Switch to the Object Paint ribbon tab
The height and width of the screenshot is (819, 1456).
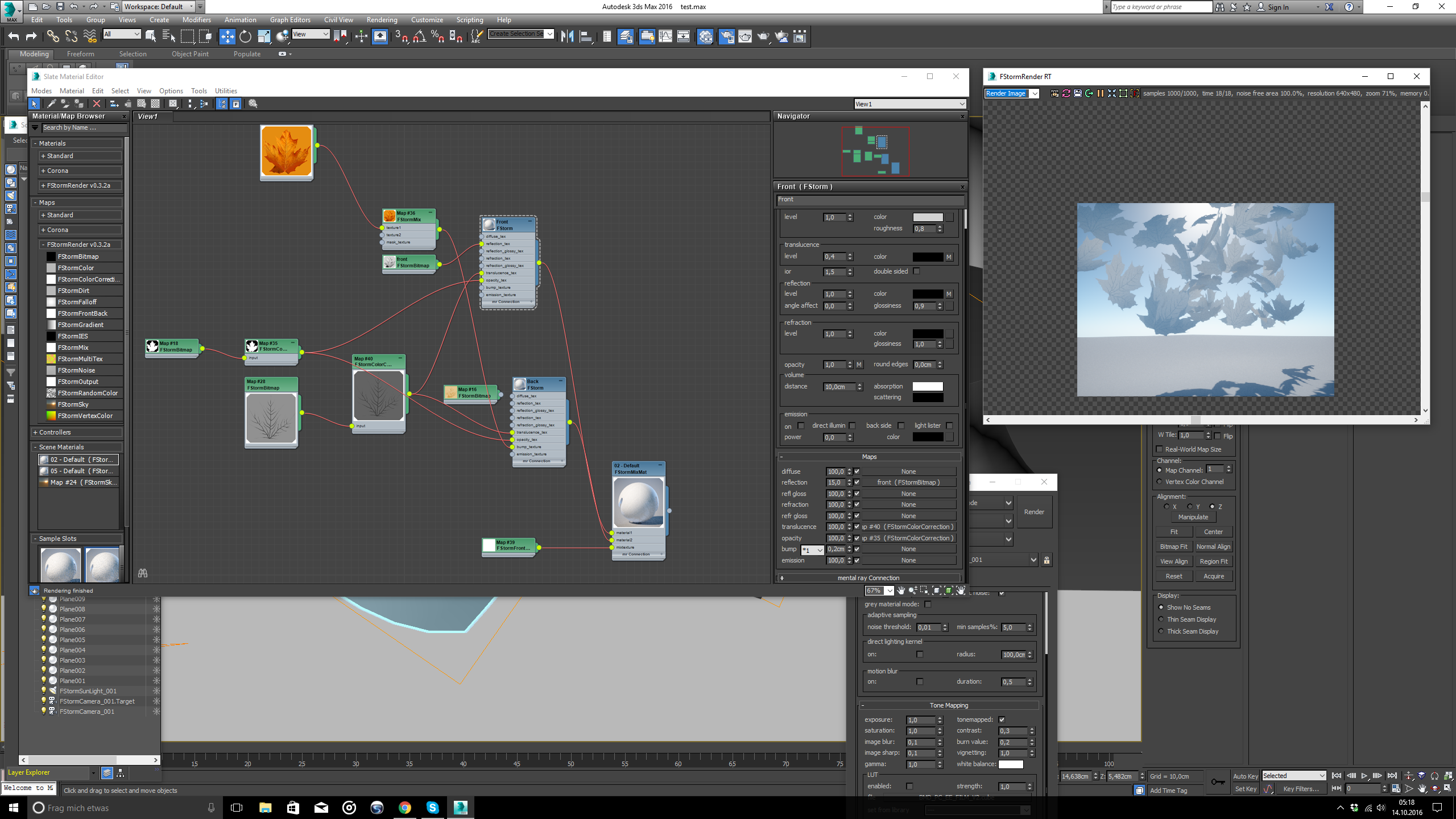point(190,54)
